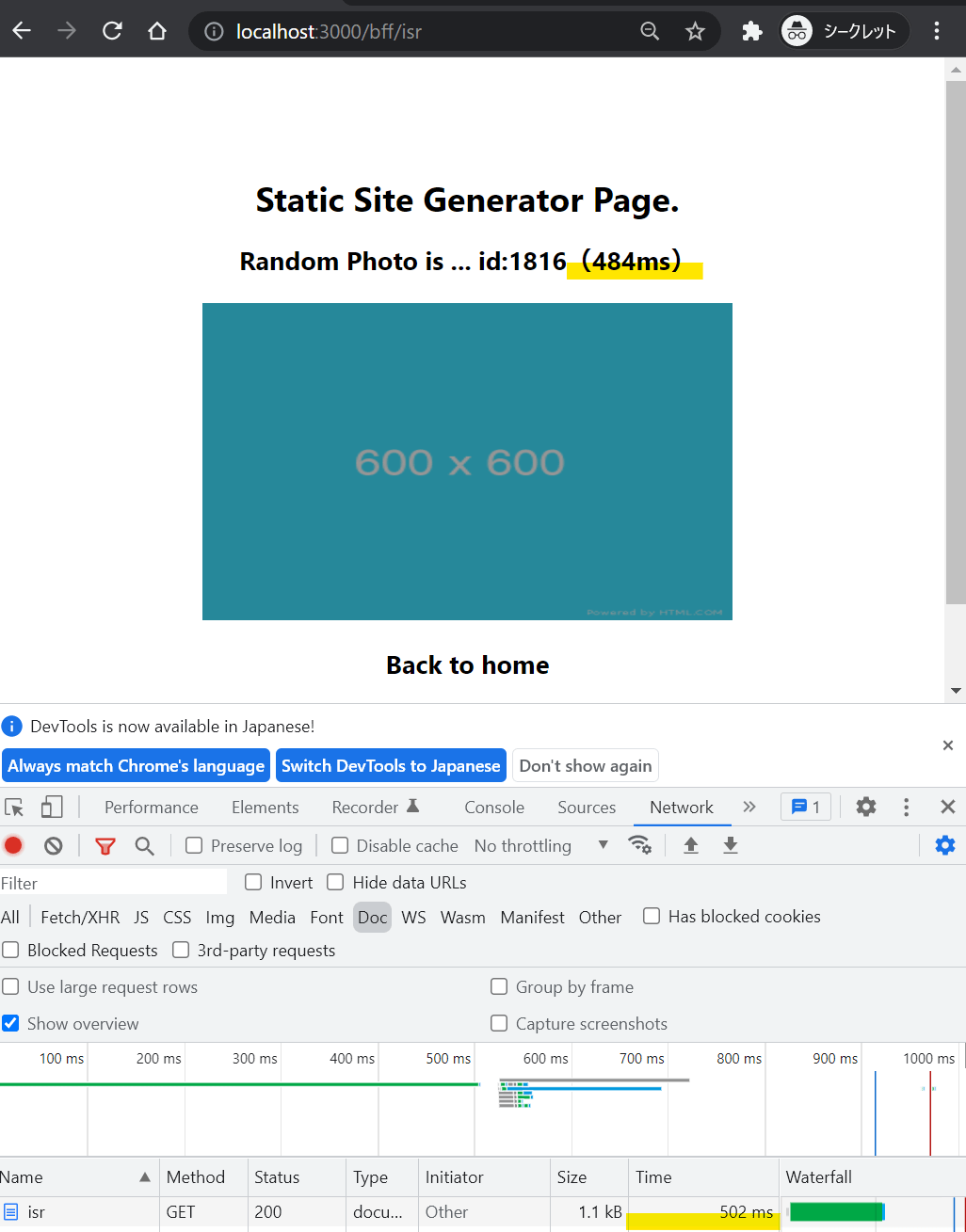The width and height of the screenshot is (966, 1232).
Task: Click the browser forward arrow
Action: pos(67,31)
